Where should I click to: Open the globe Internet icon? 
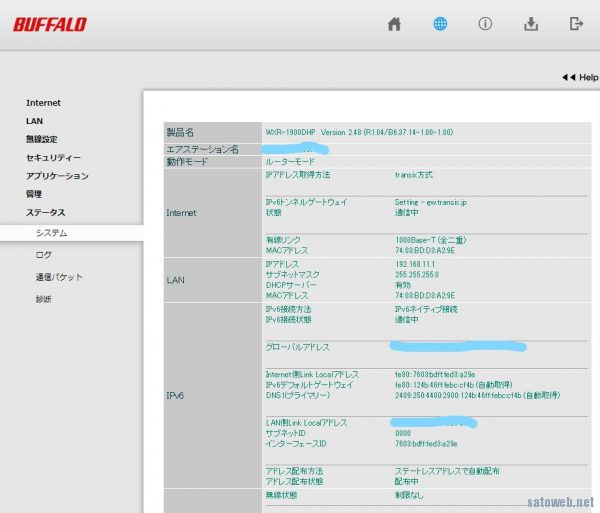click(x=440, y=24)
